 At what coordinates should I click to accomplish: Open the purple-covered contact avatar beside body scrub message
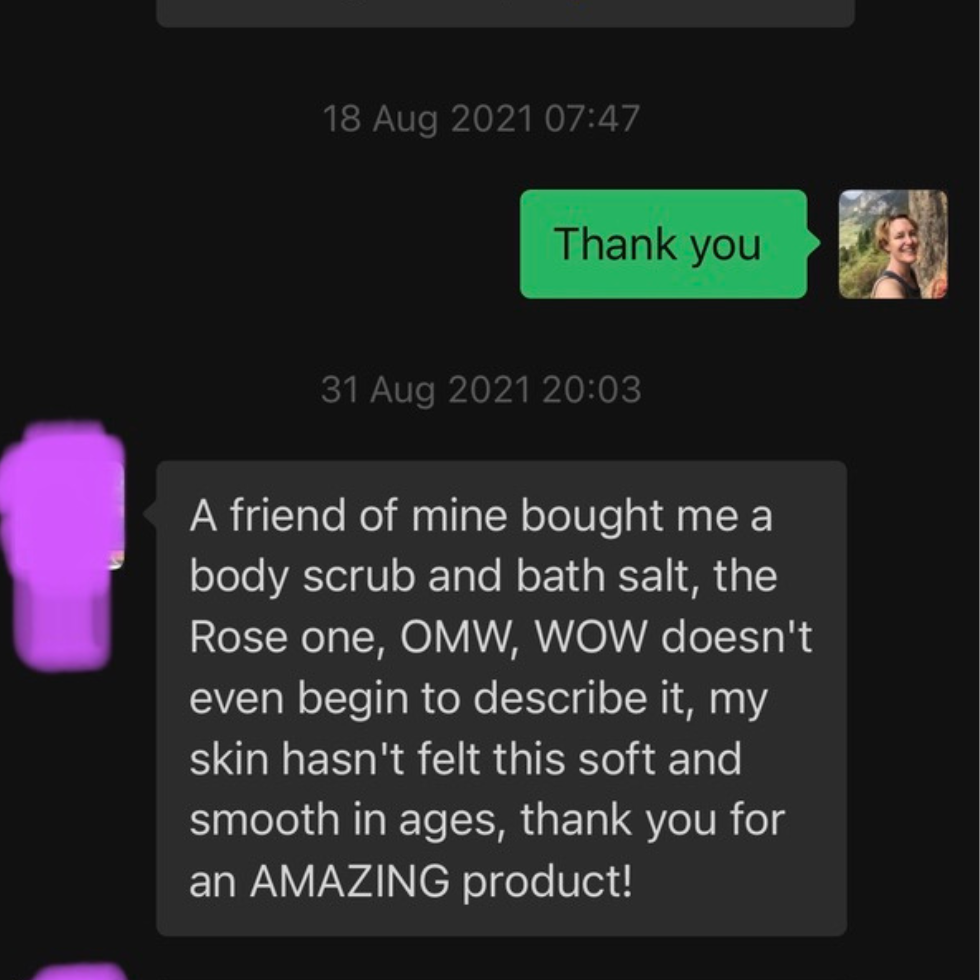62,545
